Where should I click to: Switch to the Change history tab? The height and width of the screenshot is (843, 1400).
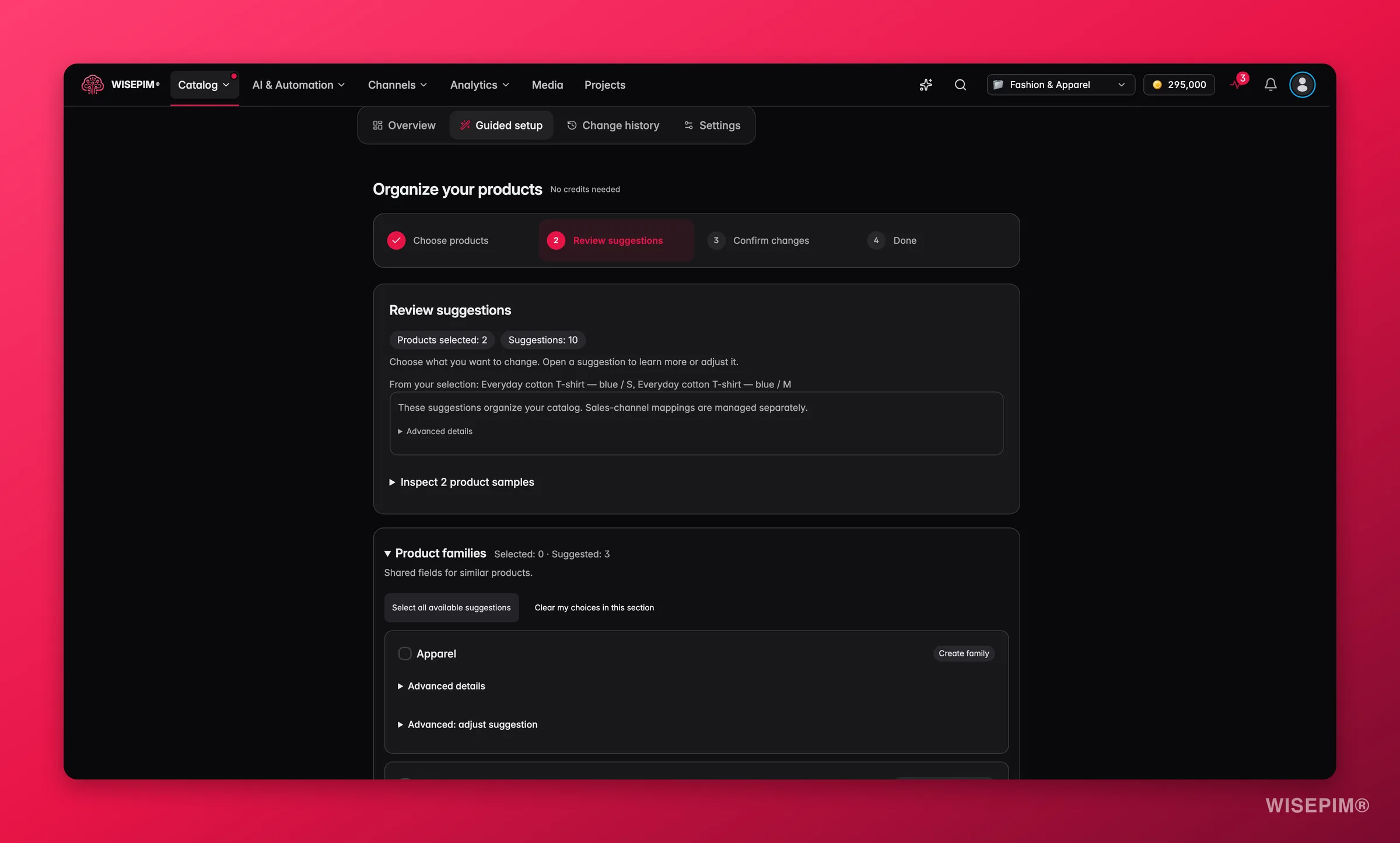pos(613,125)
